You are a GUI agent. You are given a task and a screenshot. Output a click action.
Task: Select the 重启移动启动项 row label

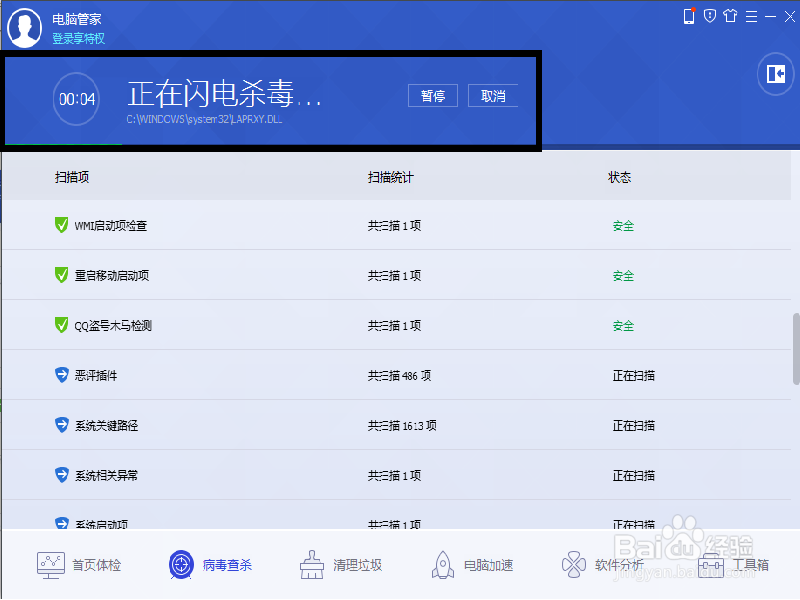[x=112, y=276]
